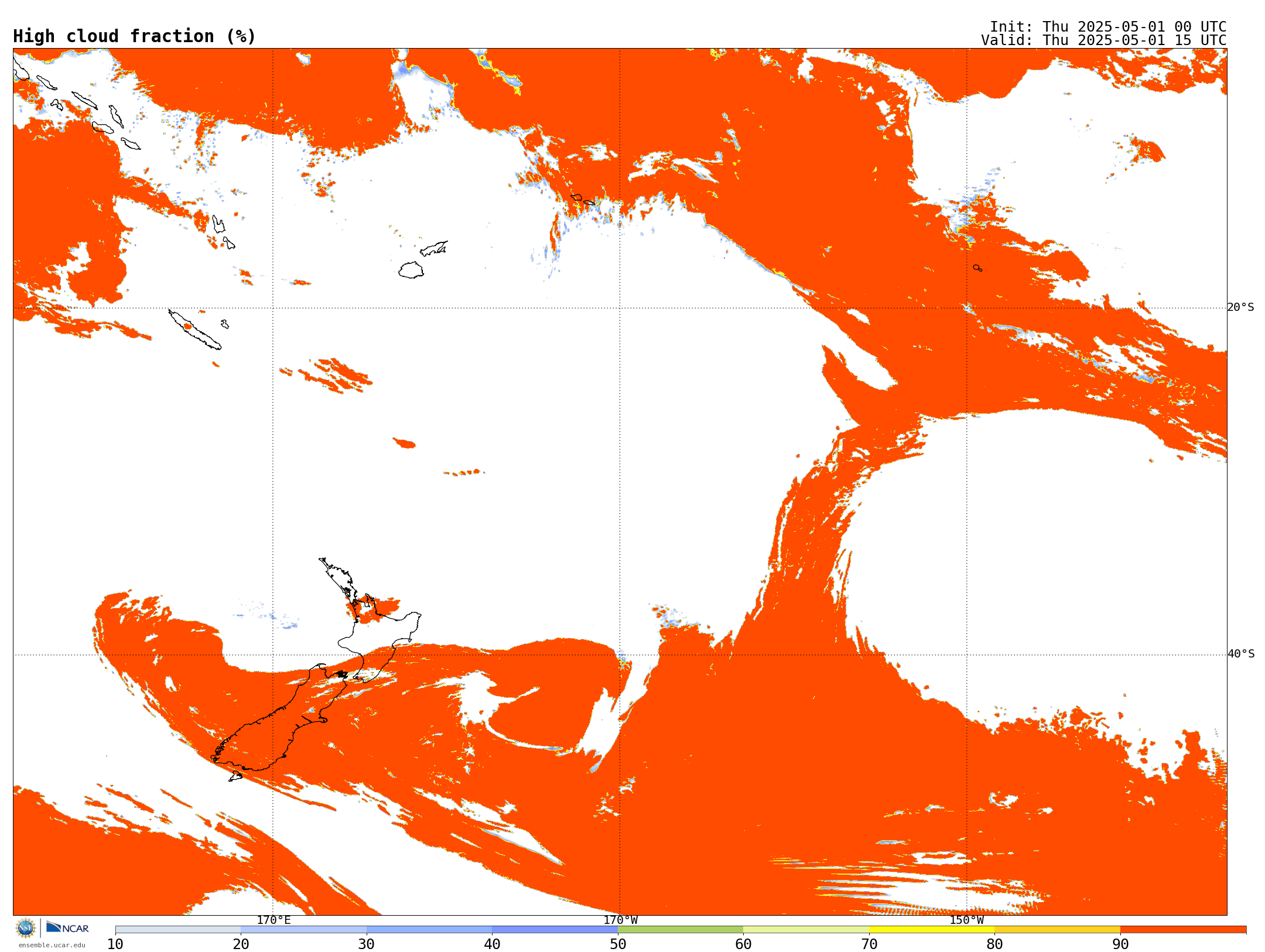Click the colorbar tick label 50
Screen dimensions: 1265x952
618,944
